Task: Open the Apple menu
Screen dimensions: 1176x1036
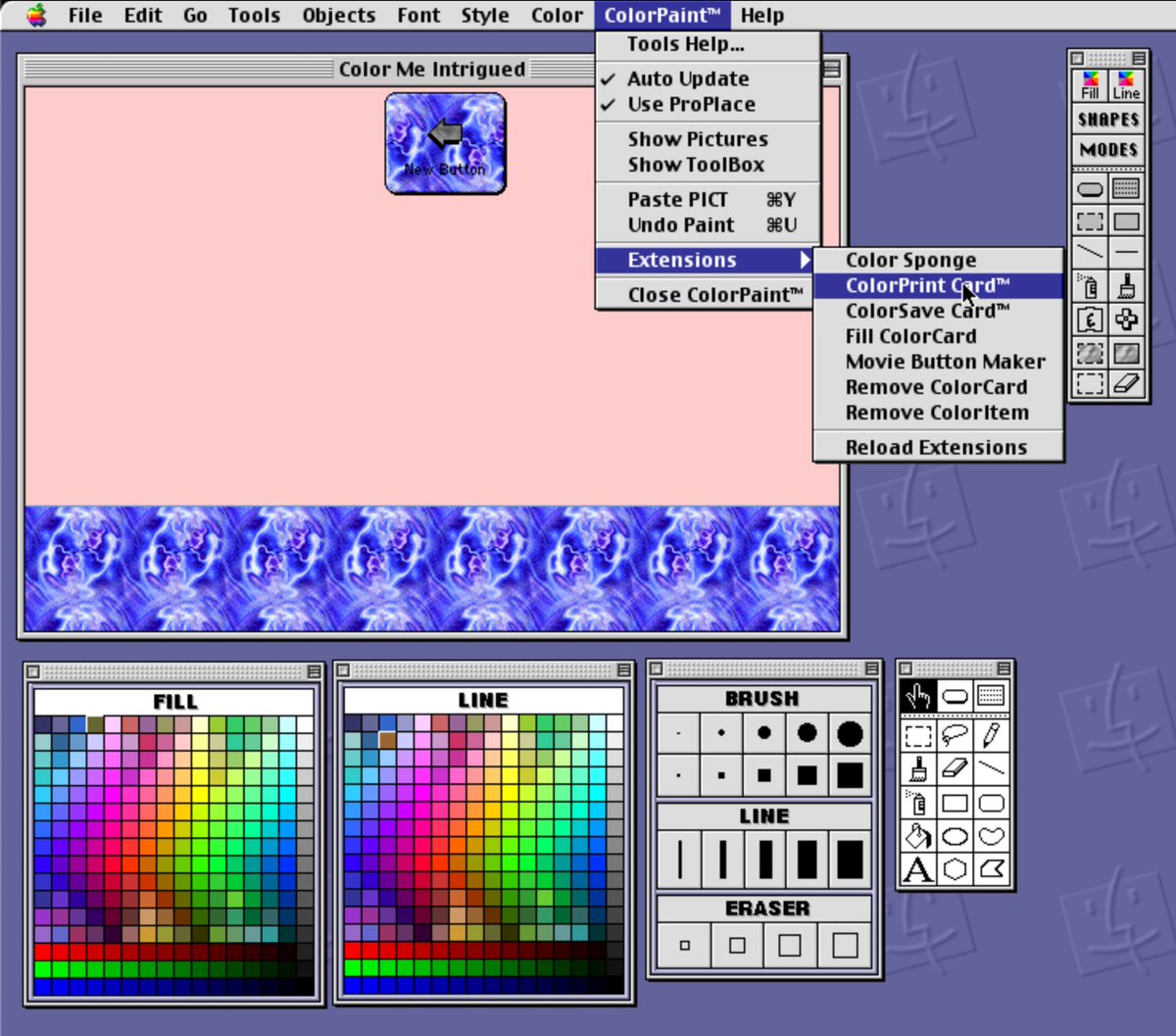Action: click(36, 15)
